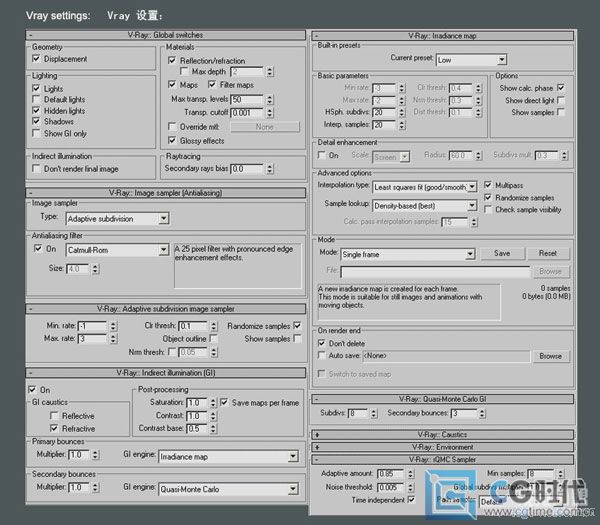Adjust the Secondary rays bias spinner
Image resolution: width=600 pixels, height=525 pixels.
click(x=270, y=169)
